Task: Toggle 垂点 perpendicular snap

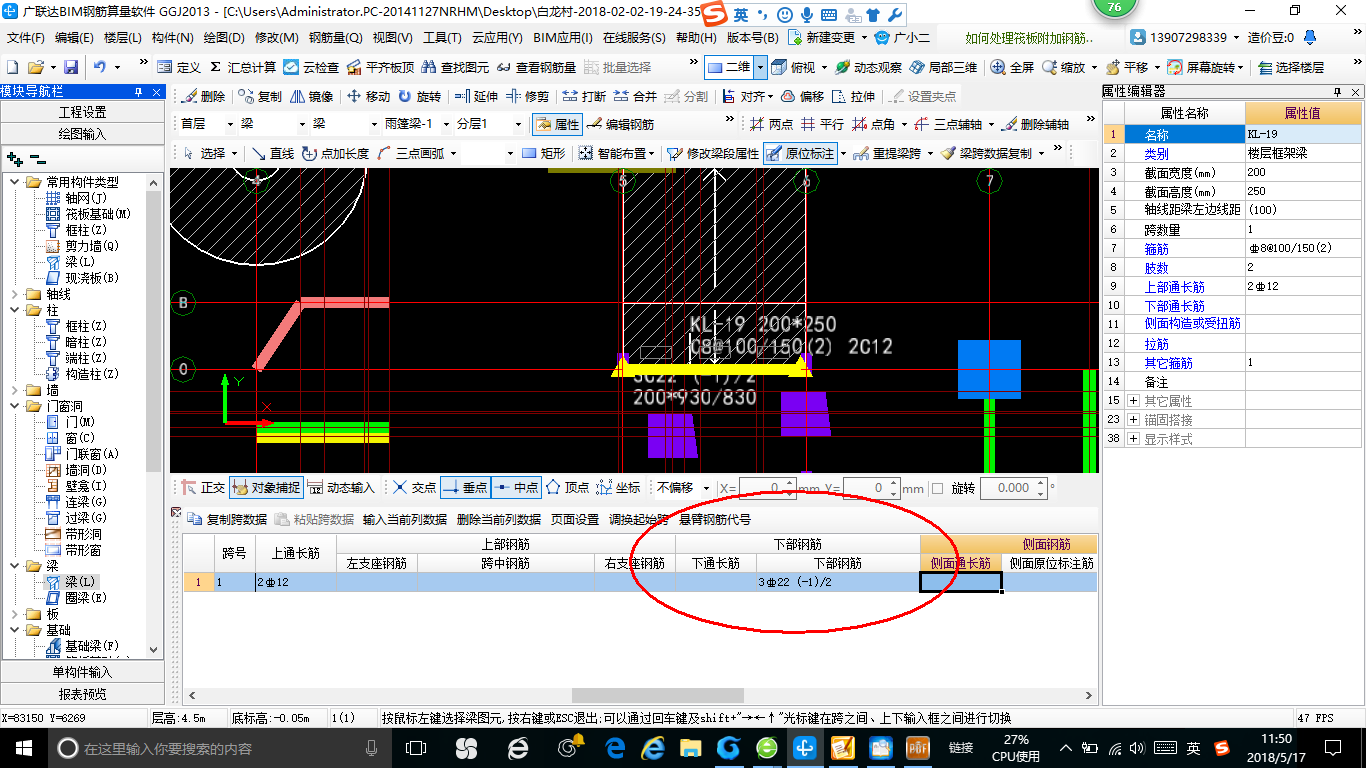Action: click(x=465, y=488)
